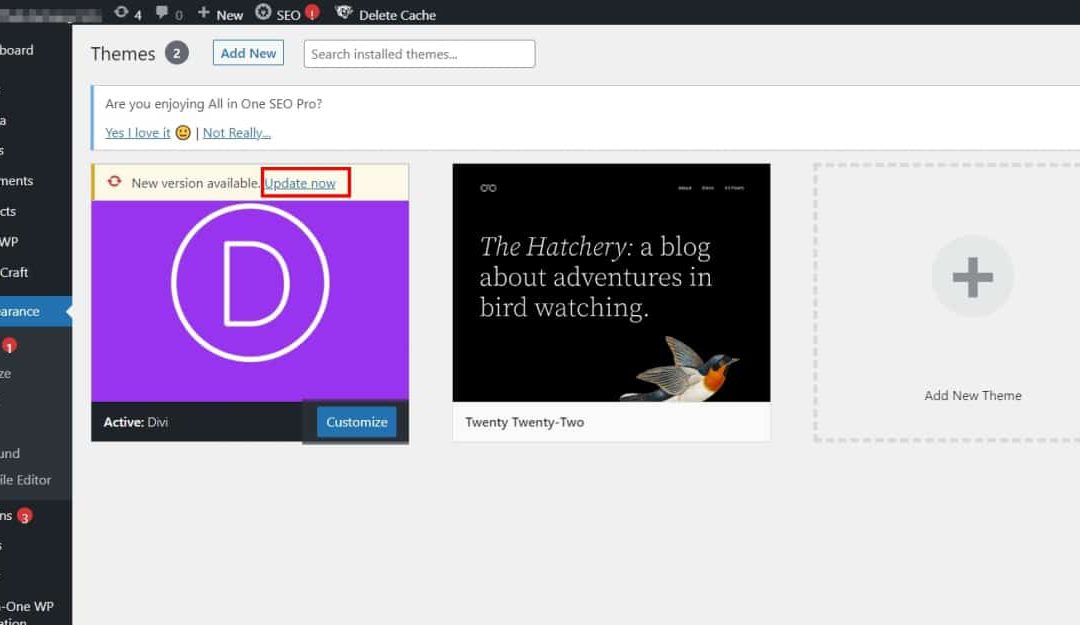Click the Add New Theme label
This screenshot has width=1080, height=625.
coord(973,396)
